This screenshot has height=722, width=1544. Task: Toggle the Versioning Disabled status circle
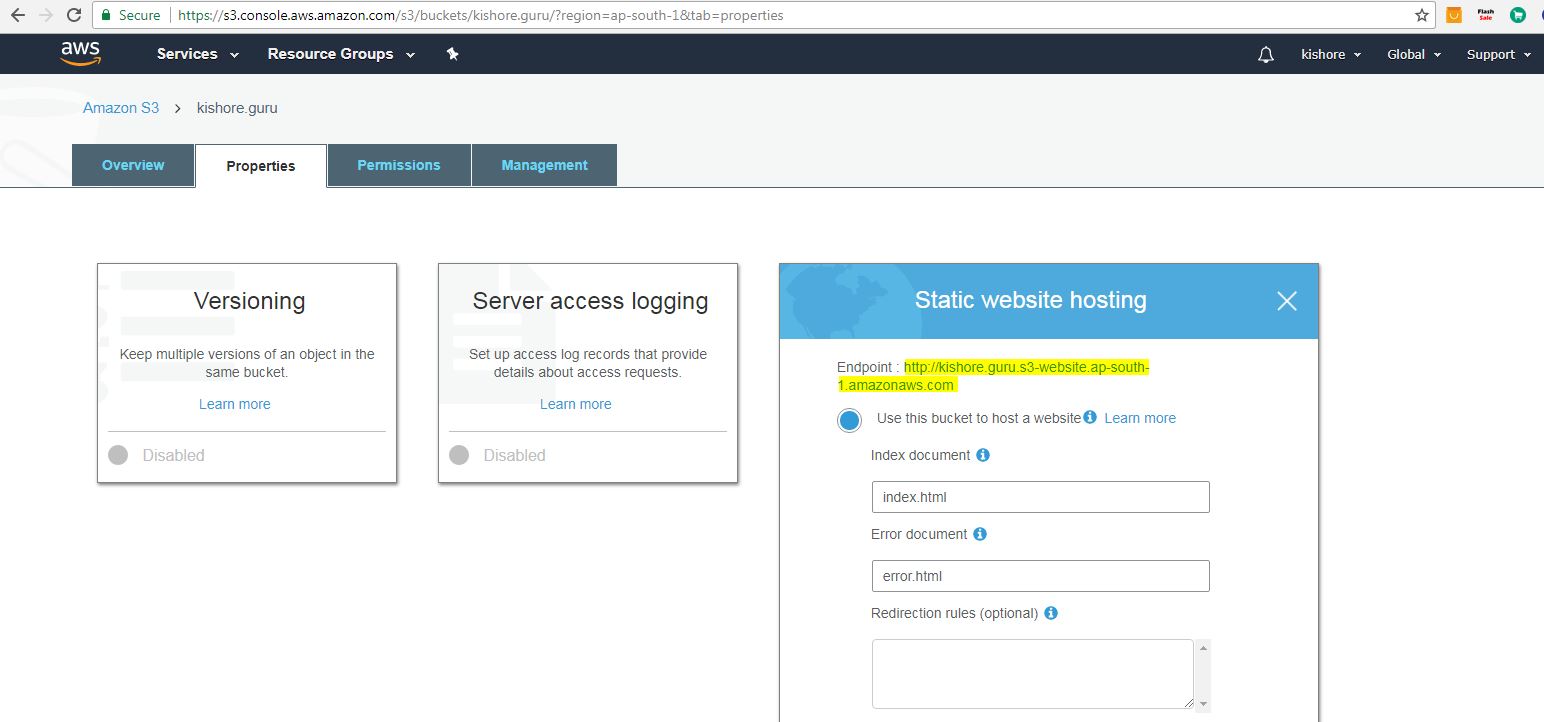click(118, 455)
